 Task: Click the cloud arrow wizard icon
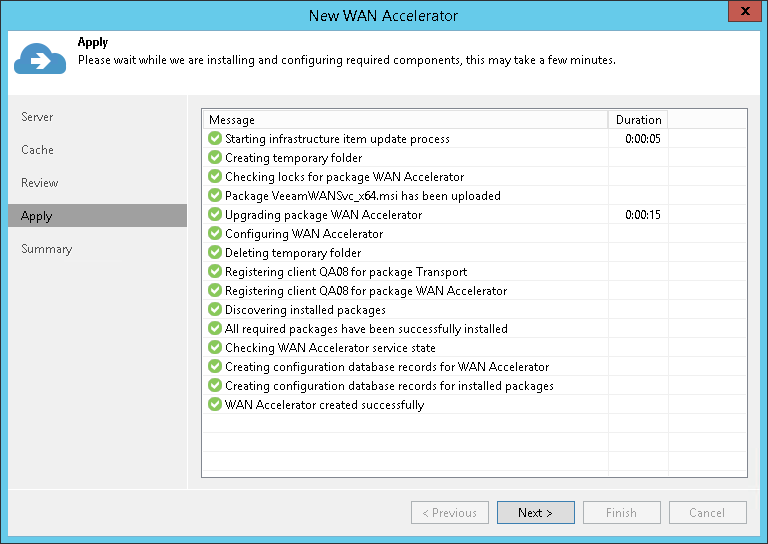pos(40,59)
